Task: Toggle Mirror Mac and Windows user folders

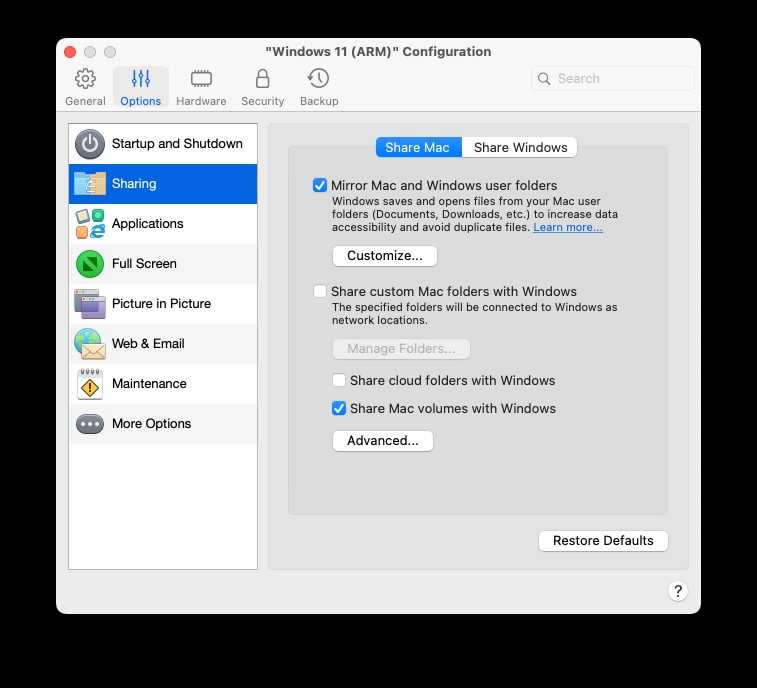Action: 320,185
